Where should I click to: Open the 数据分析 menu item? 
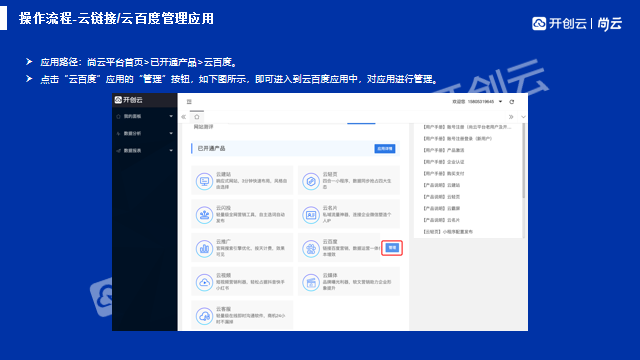[x=144, y=133]
